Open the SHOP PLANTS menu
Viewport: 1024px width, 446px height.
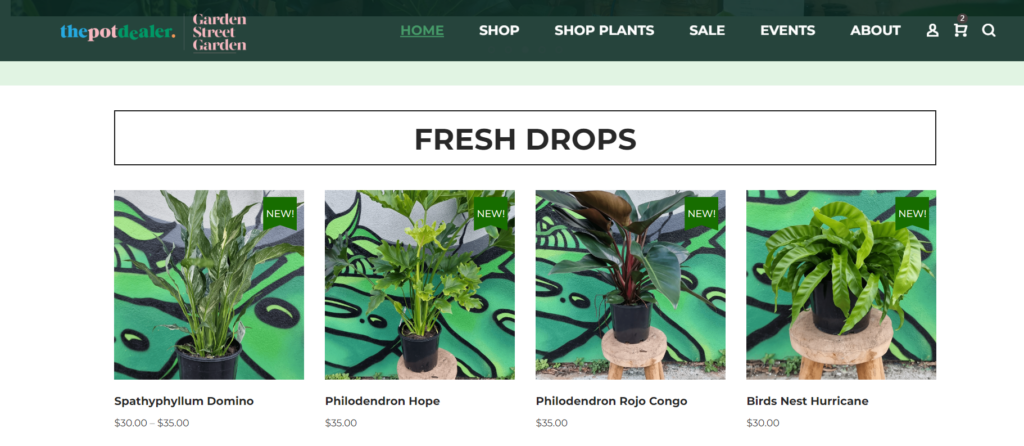[x=604, y=31]
